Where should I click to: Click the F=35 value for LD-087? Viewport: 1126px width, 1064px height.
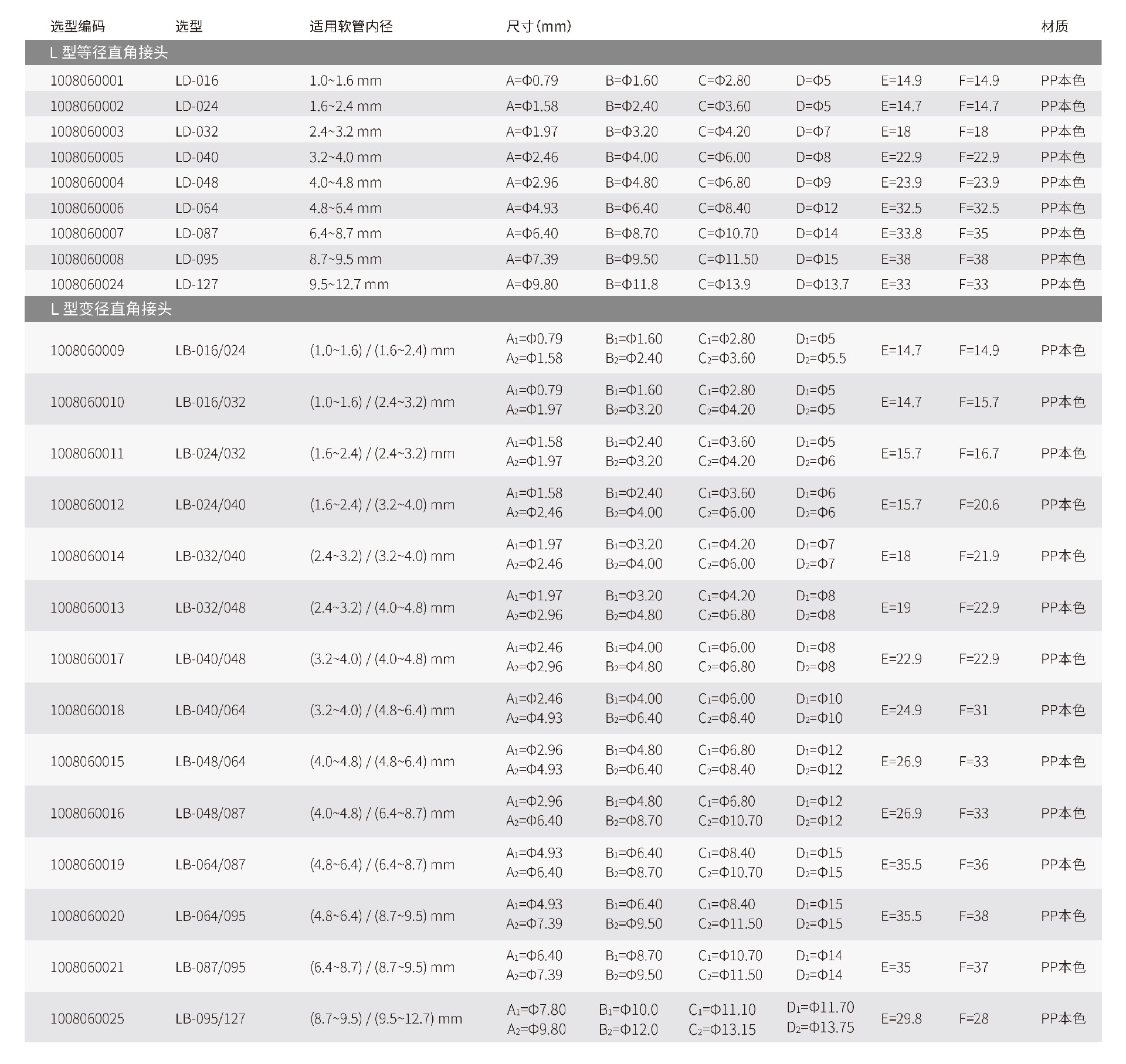coord(973,233)
